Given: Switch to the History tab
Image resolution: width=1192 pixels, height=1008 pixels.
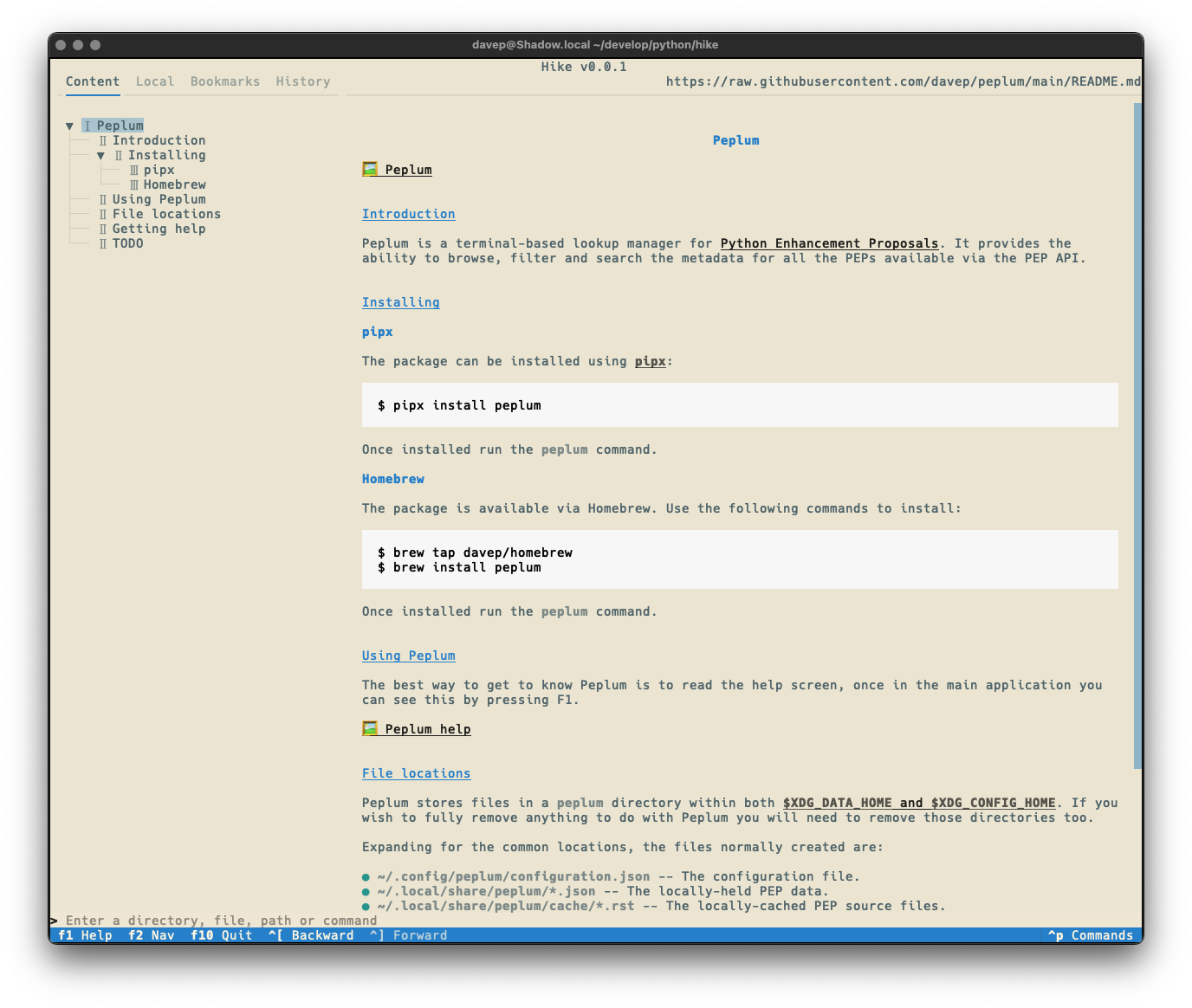Looking at the screenshot, I should pyautogui.click(x=303, y=81).
